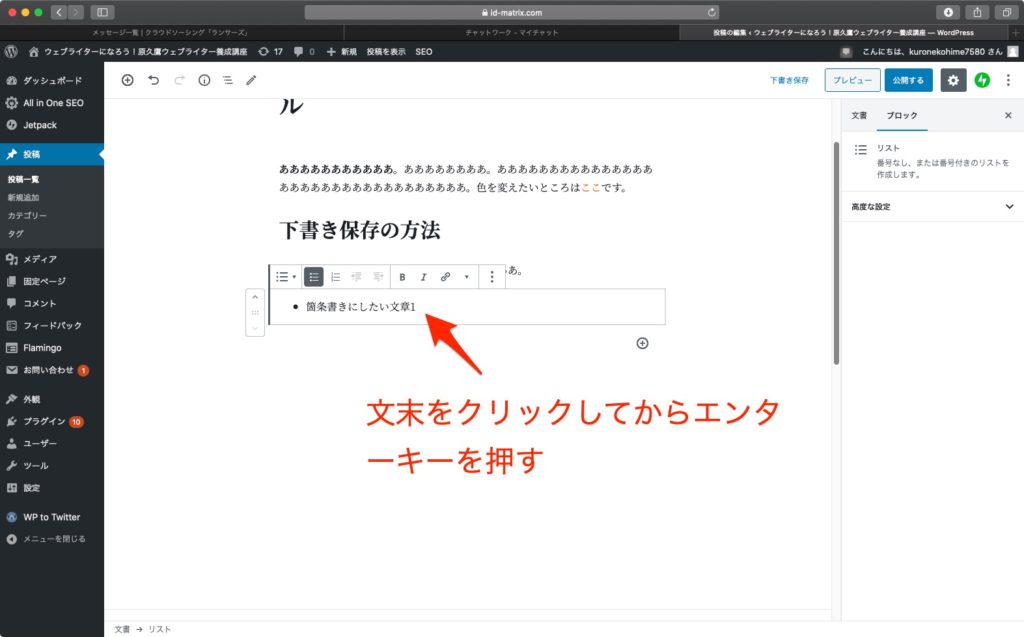The image size is (1024, 637).
Task: Redo the last undone edit
Action: (x=179, y=80)
